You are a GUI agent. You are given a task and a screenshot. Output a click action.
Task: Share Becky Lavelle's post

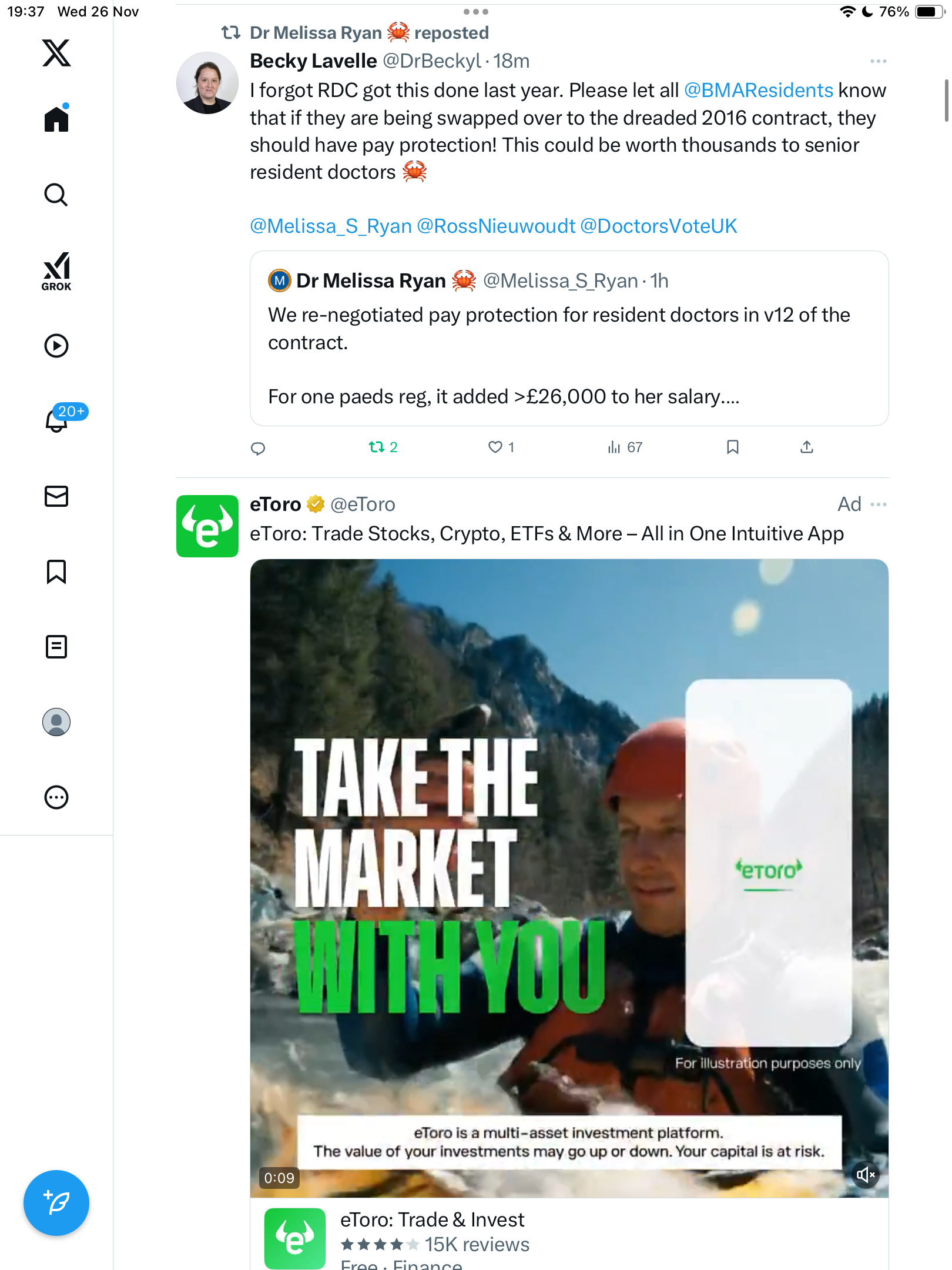point(807,447)
